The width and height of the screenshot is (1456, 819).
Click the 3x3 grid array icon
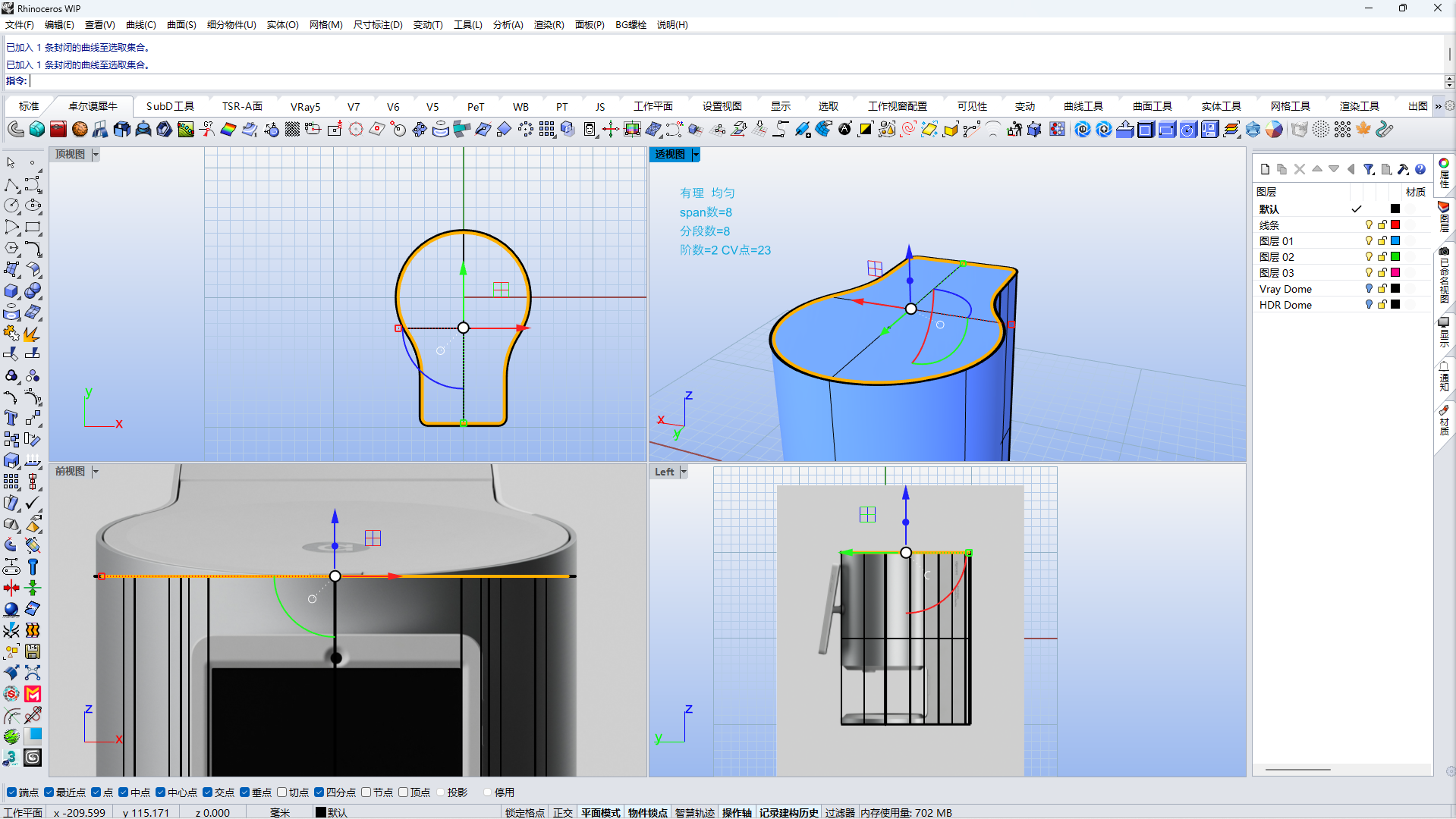547,130
